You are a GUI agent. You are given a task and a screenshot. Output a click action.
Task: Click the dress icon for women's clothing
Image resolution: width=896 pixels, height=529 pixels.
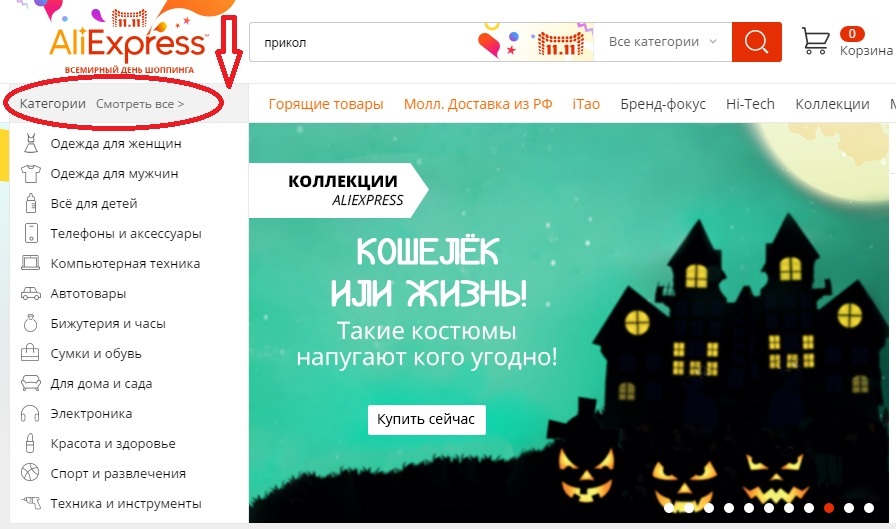click(31, 143)
